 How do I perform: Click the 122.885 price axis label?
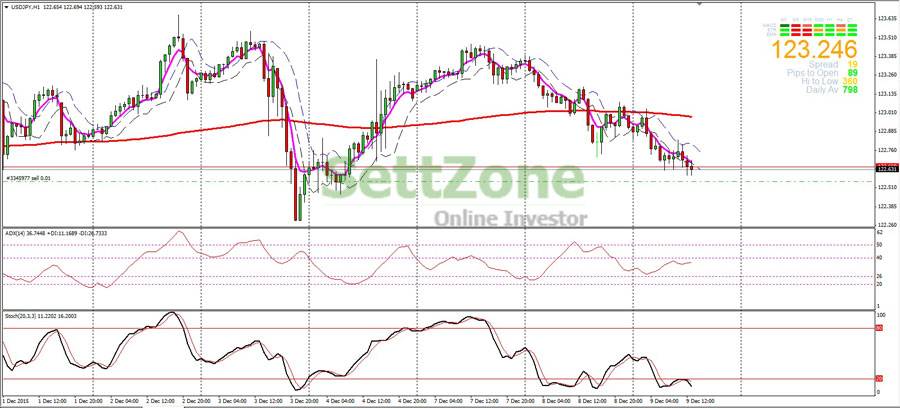pyautogui.click(x=887, y=131)
